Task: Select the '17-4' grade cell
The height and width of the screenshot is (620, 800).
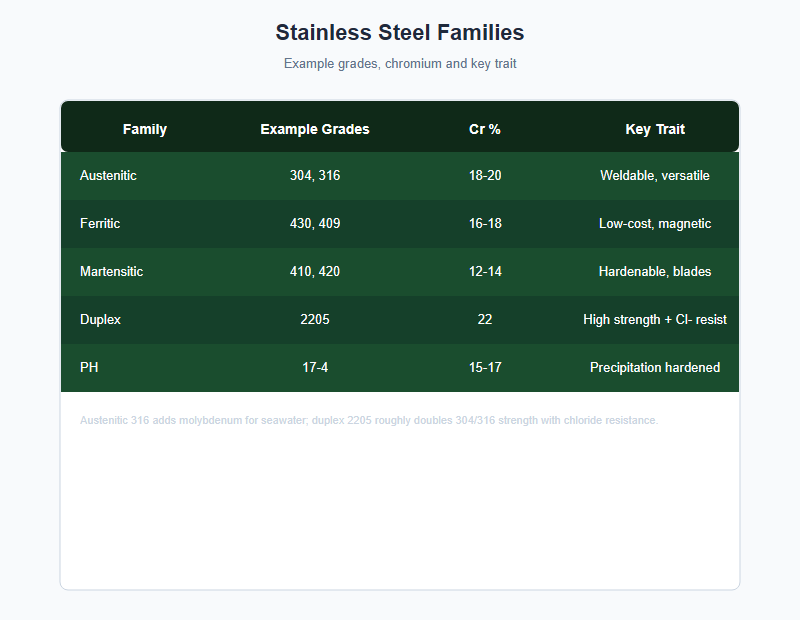Action: (x=315, y=368)
